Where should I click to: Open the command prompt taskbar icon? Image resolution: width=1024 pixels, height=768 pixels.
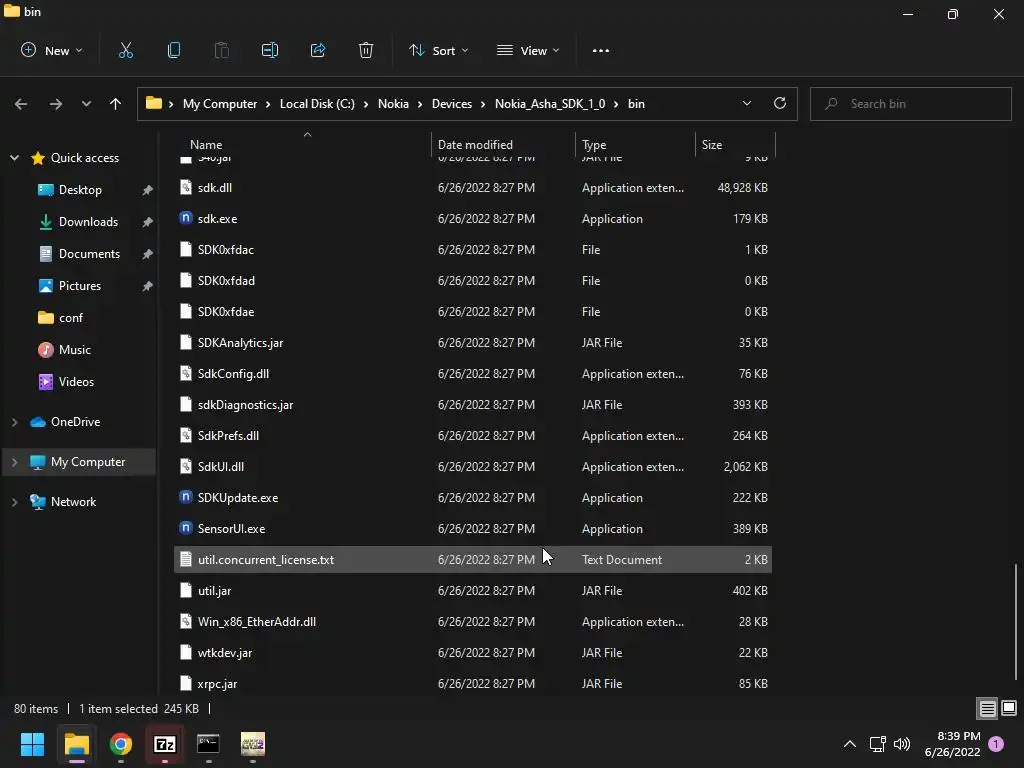208,743
